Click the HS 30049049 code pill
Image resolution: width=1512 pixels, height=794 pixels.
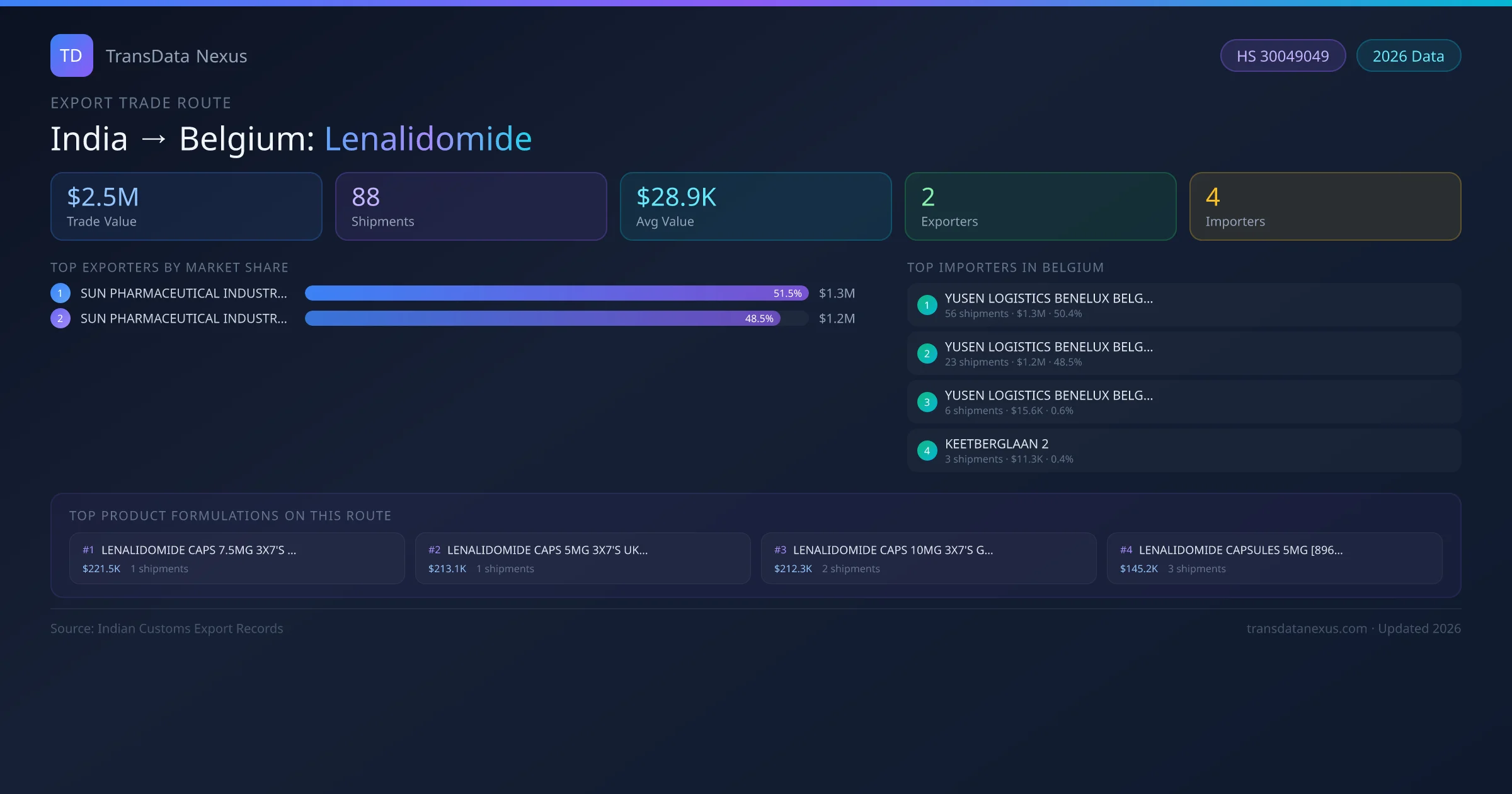tap(1283, 56)
